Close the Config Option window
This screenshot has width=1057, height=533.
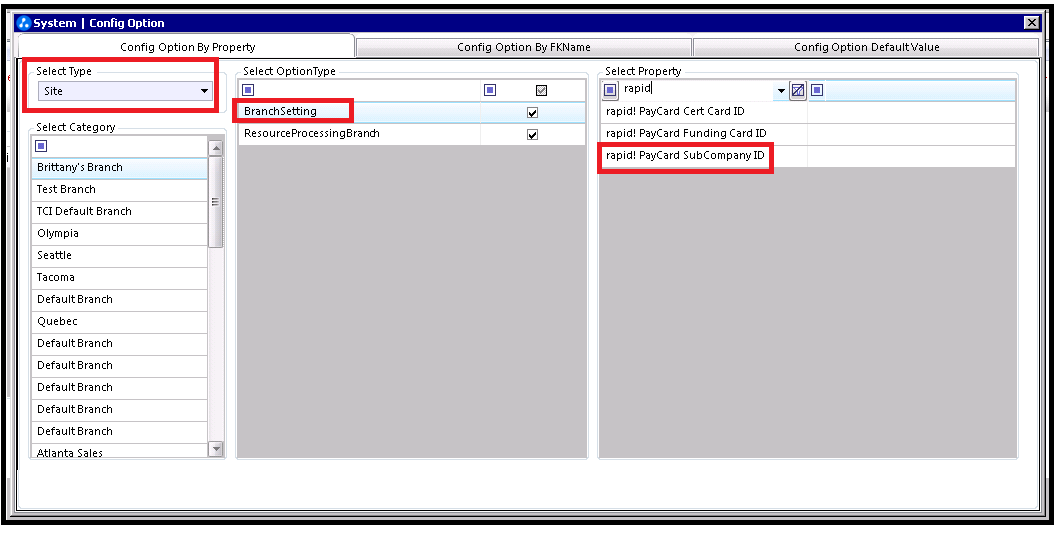point(1031,23)
